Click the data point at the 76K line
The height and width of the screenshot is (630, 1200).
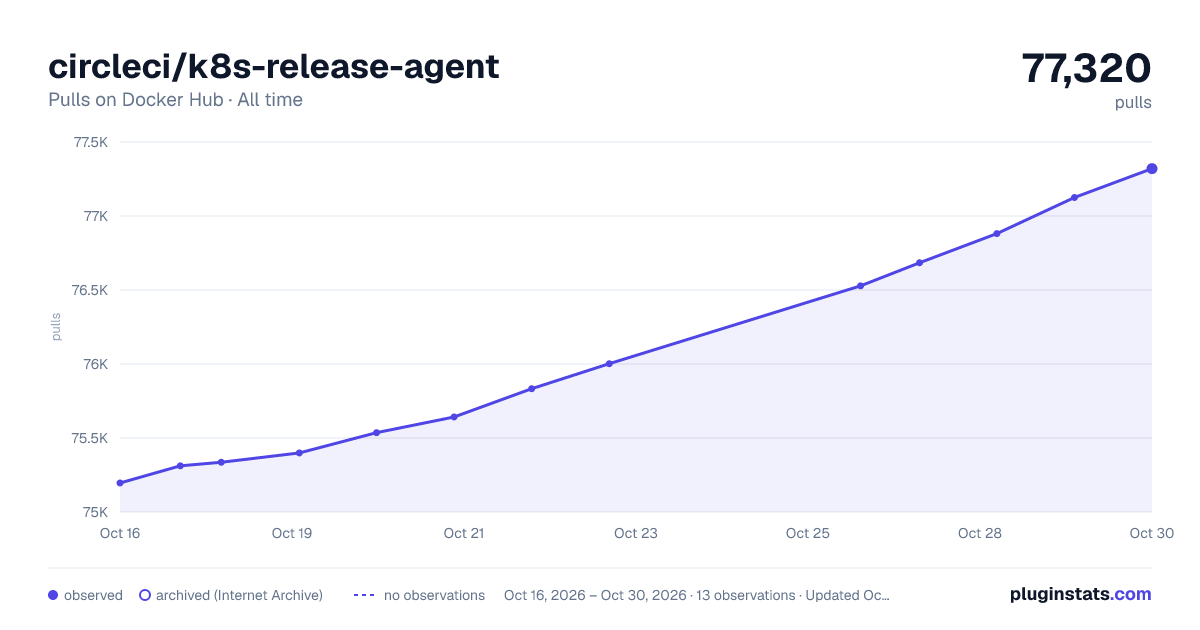[x=609, y=364]
